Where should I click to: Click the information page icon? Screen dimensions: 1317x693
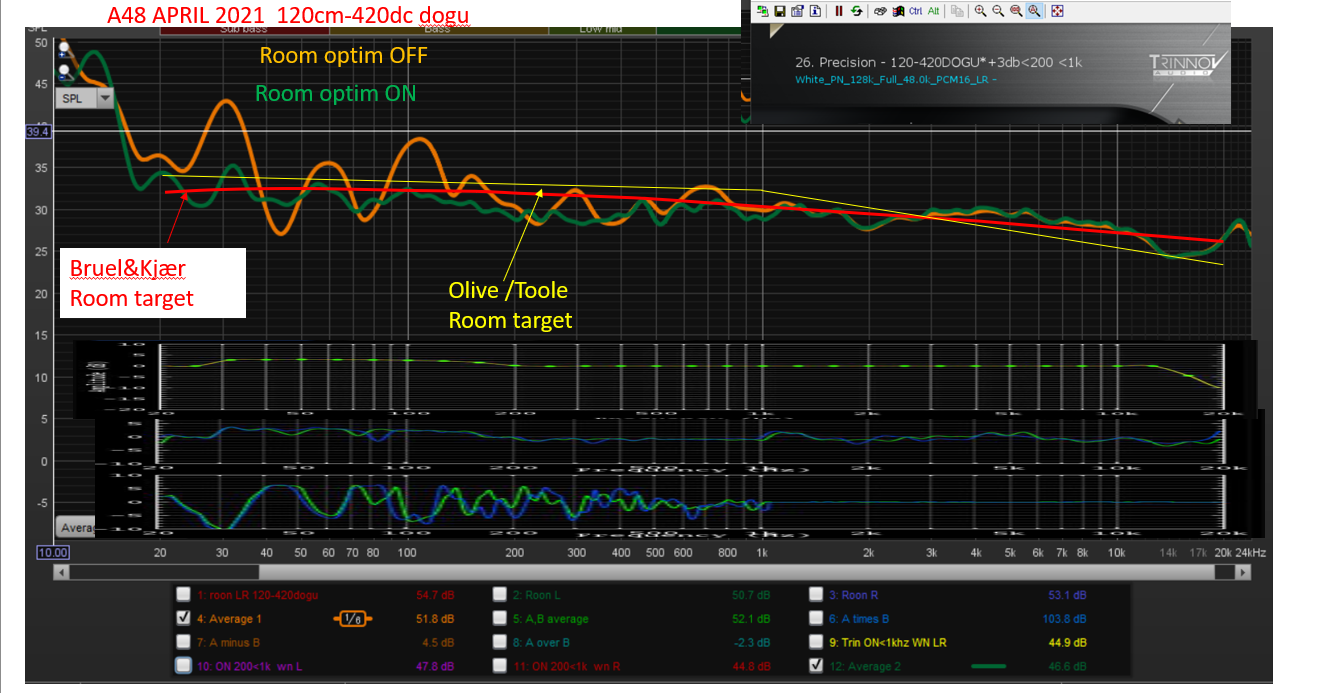tap(815, 11)
